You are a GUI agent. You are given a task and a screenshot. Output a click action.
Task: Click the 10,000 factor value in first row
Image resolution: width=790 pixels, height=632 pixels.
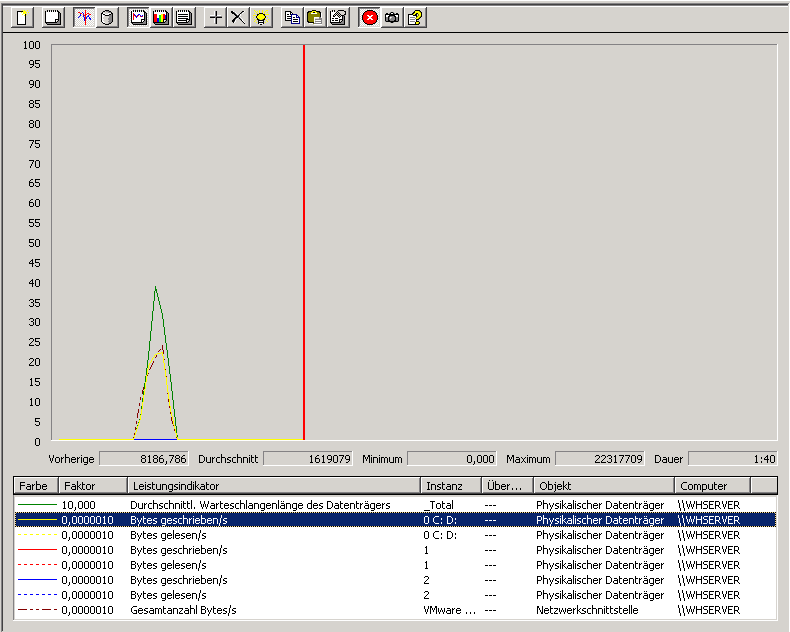click(79, 504)
